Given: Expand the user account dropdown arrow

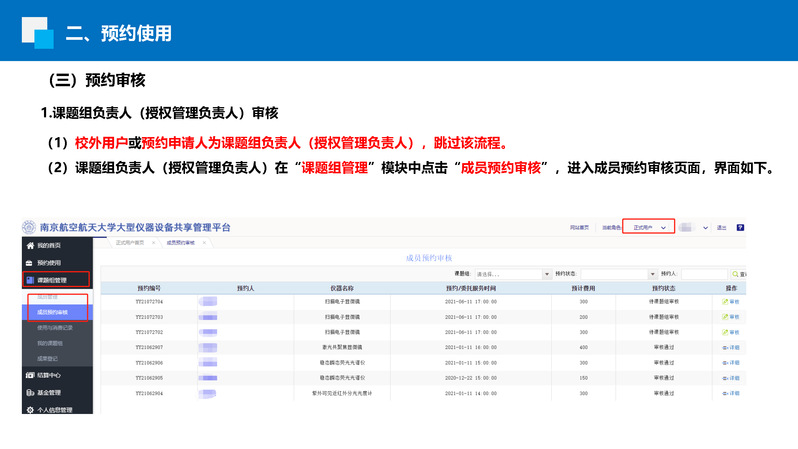Looking at the screenshot, I should (706, 227).
